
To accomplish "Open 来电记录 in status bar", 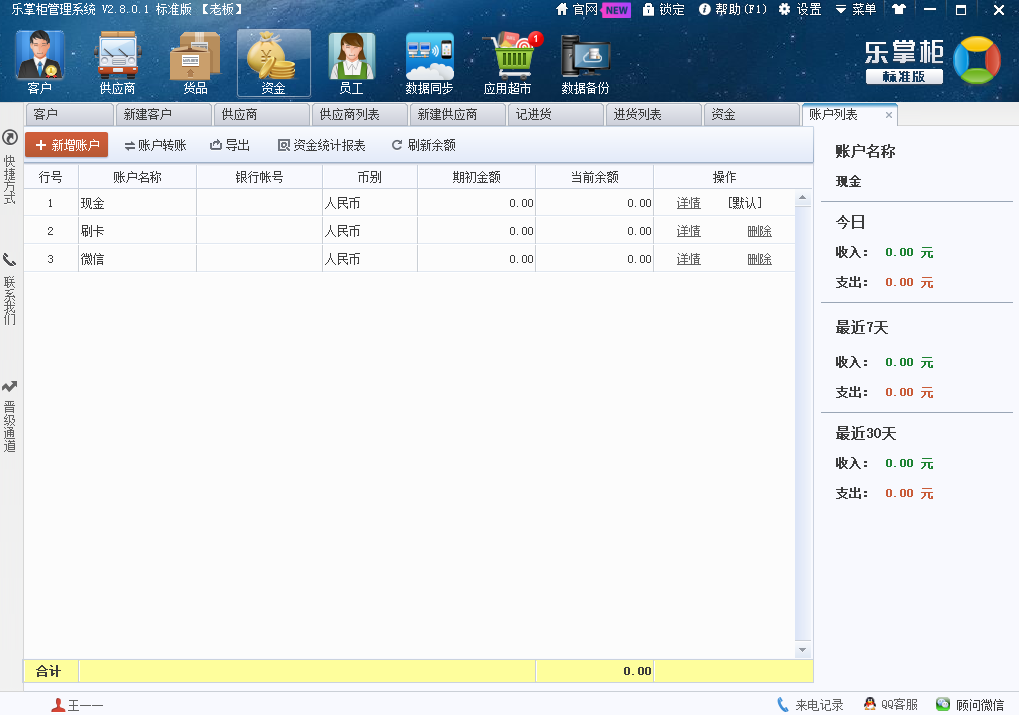I will click(x=810, y=705).
